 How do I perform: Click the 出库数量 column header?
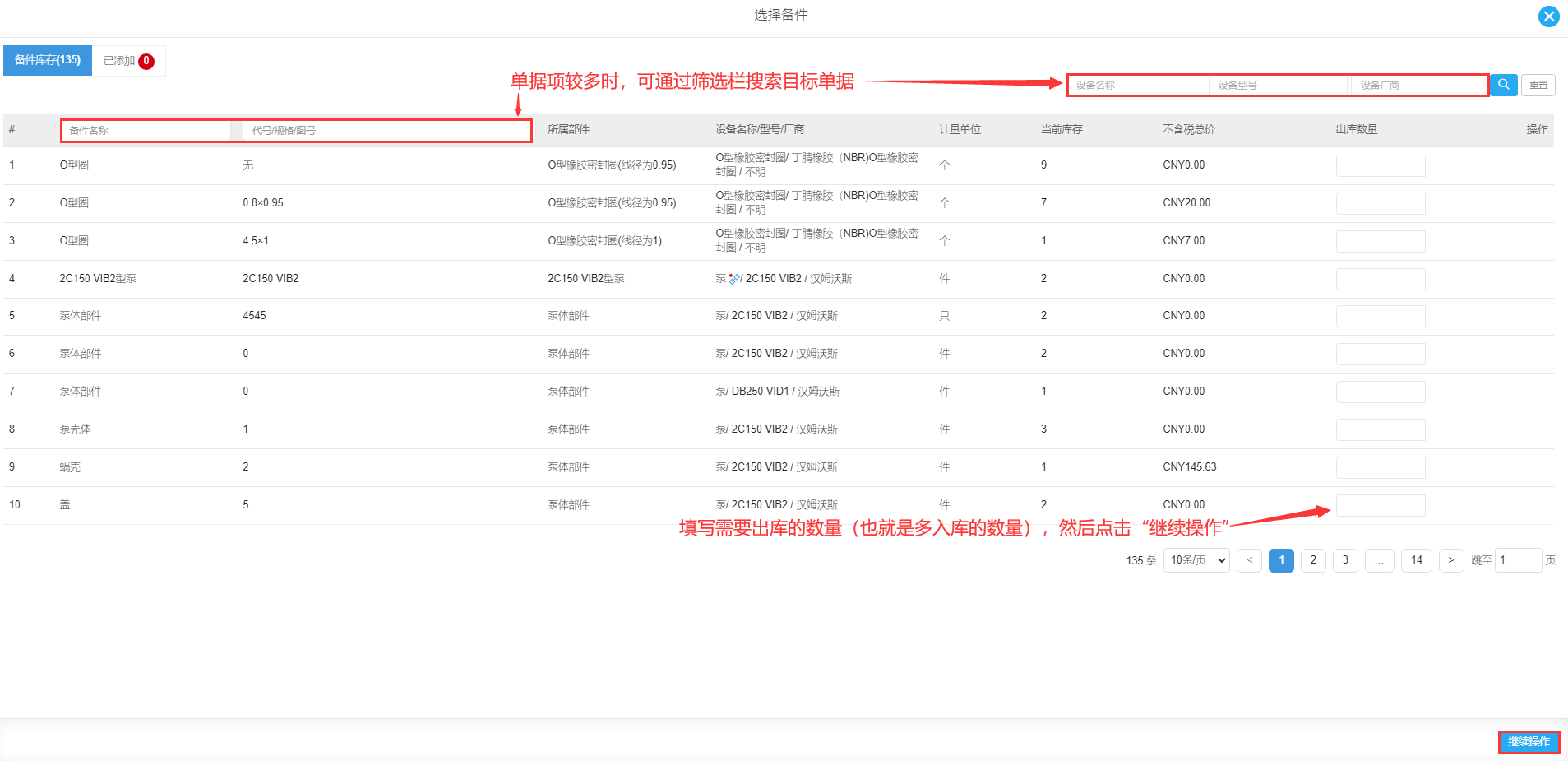click(x=1357, y=130)
